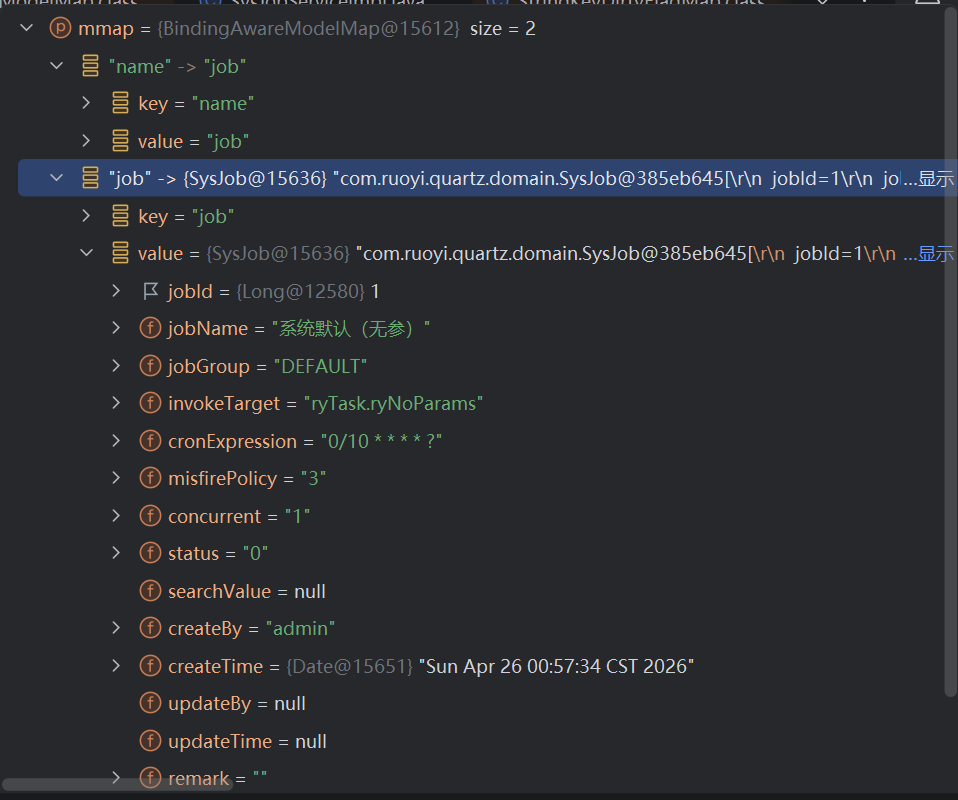Click the map entry icon of "name" -> "job"
Image resolution: width=958 pixels, height=800 pixels.
click(x=90, y=66)
